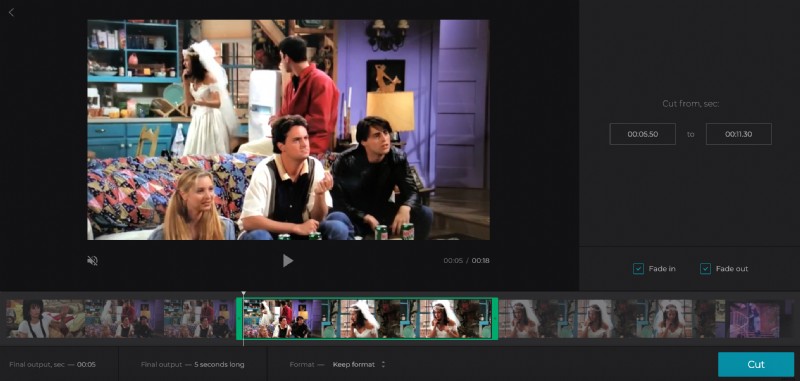Click the left handle of green selection

238,318
